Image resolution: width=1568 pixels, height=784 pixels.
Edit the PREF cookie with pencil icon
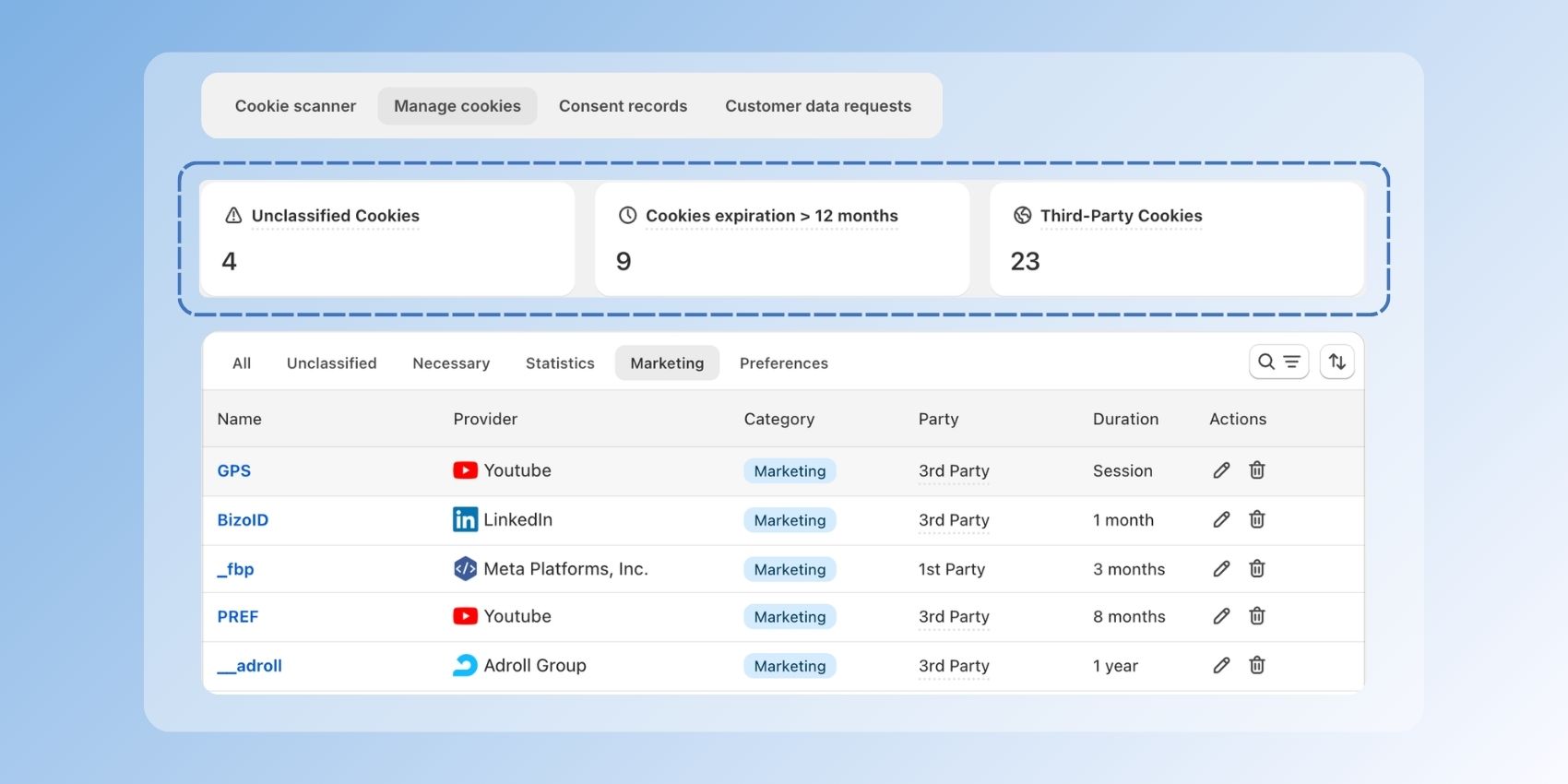click(1221, 615)
